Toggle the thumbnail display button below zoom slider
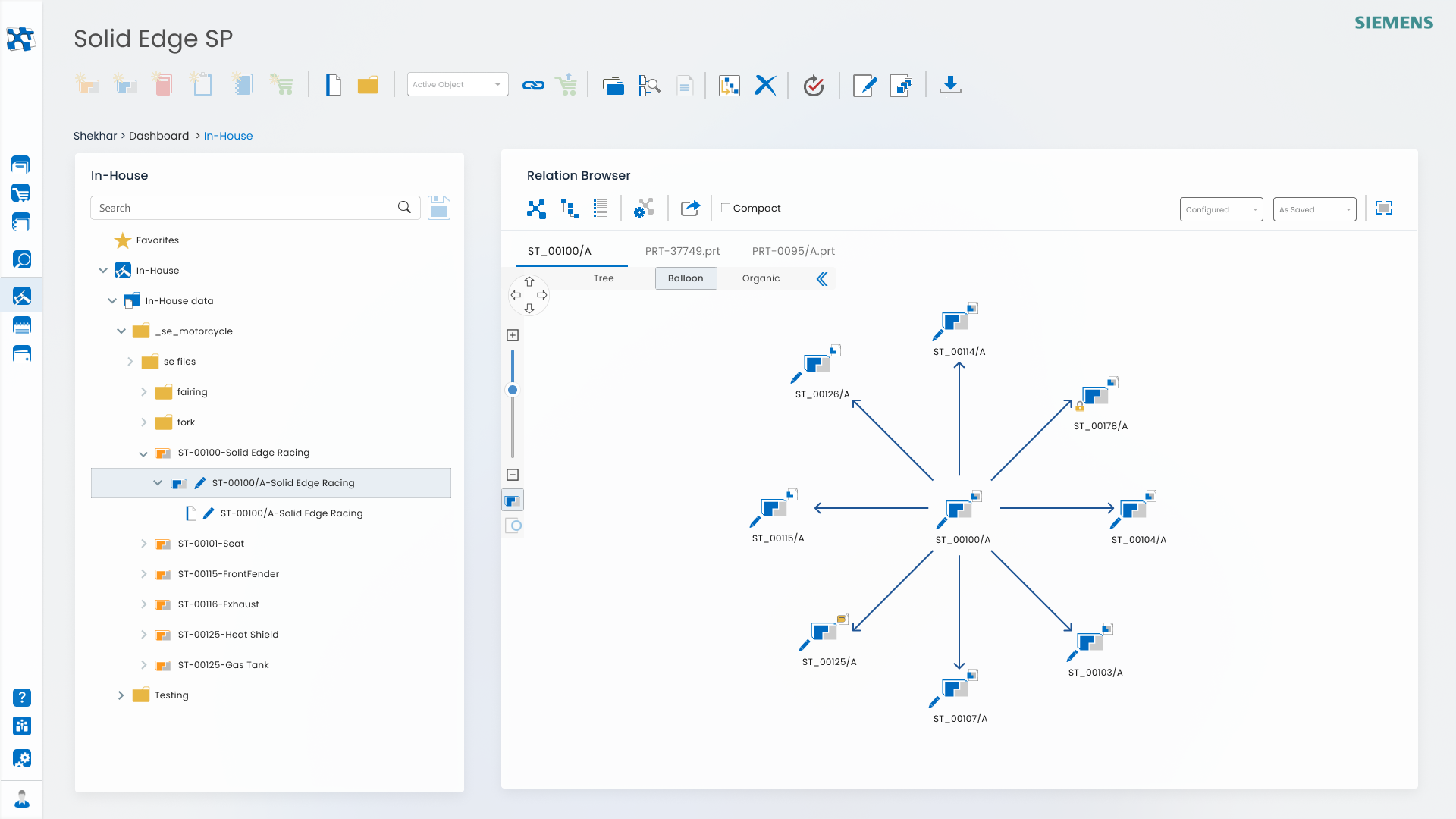The height and width of the screenshot is (819, 1456). point(513,500)
